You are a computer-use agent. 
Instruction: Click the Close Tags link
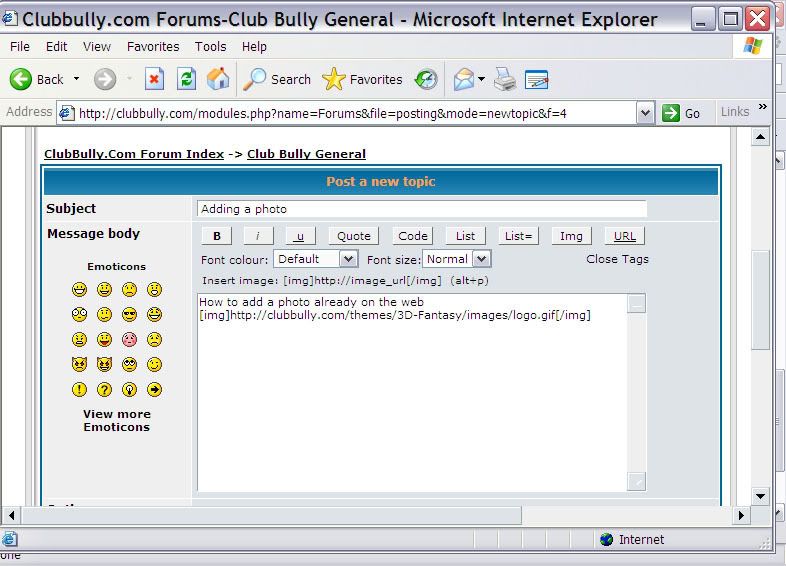click(x=617, y=259)
